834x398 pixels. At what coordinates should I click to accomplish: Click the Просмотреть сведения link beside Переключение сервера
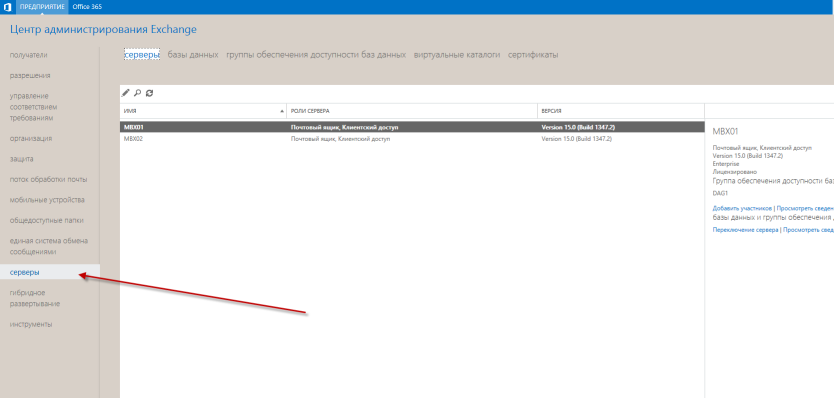coord(808,230)
